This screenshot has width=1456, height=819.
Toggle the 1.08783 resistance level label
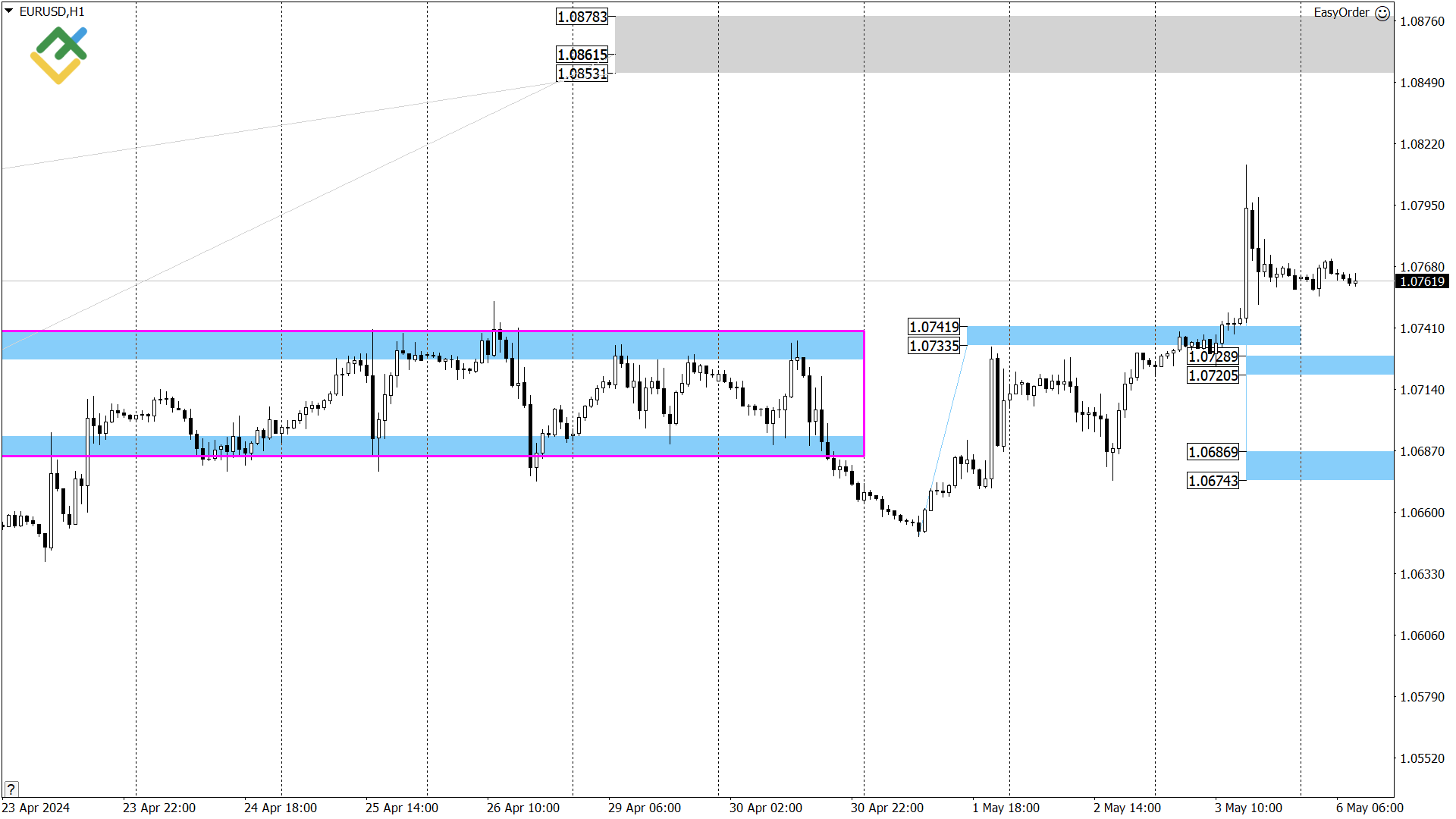click(581, 17)
